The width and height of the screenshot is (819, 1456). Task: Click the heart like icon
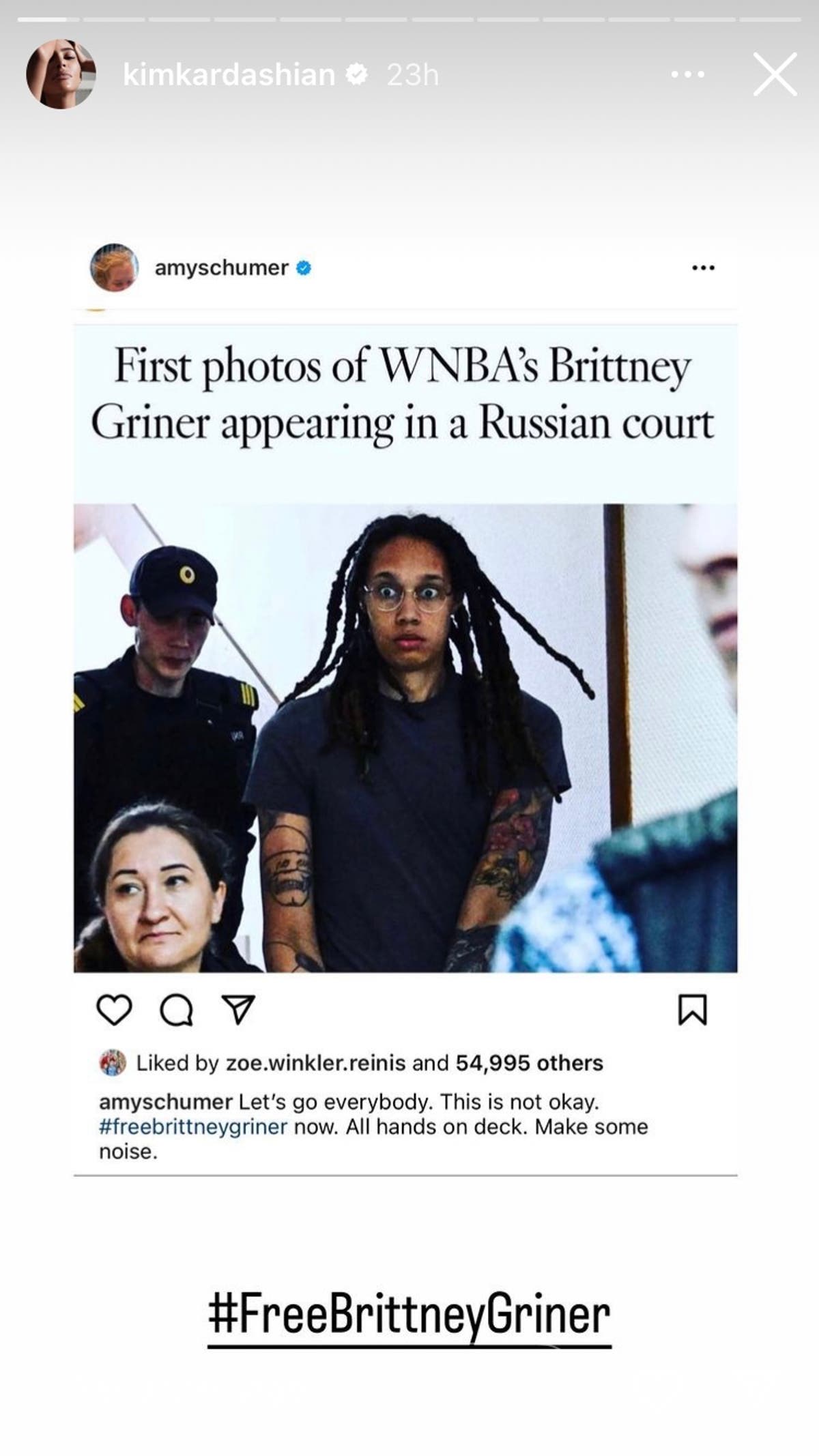(114, 1010)
